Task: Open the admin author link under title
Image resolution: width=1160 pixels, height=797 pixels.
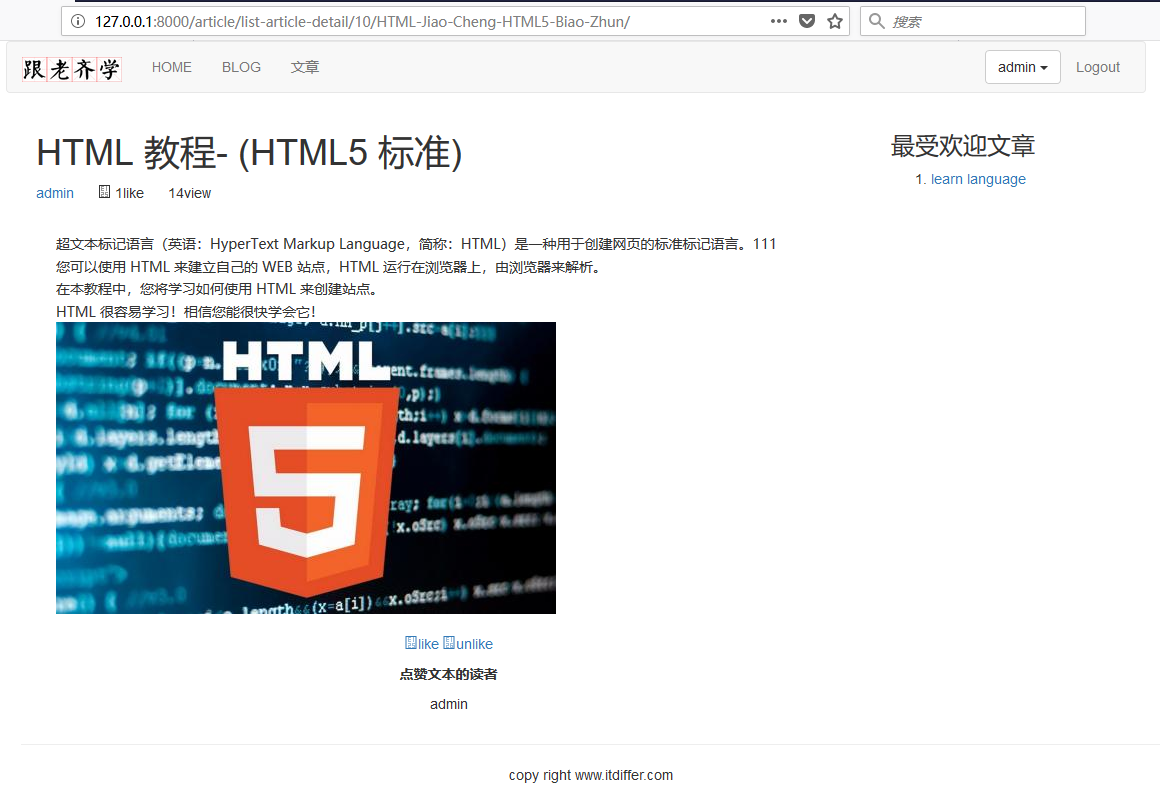Action: coord(55,193)
